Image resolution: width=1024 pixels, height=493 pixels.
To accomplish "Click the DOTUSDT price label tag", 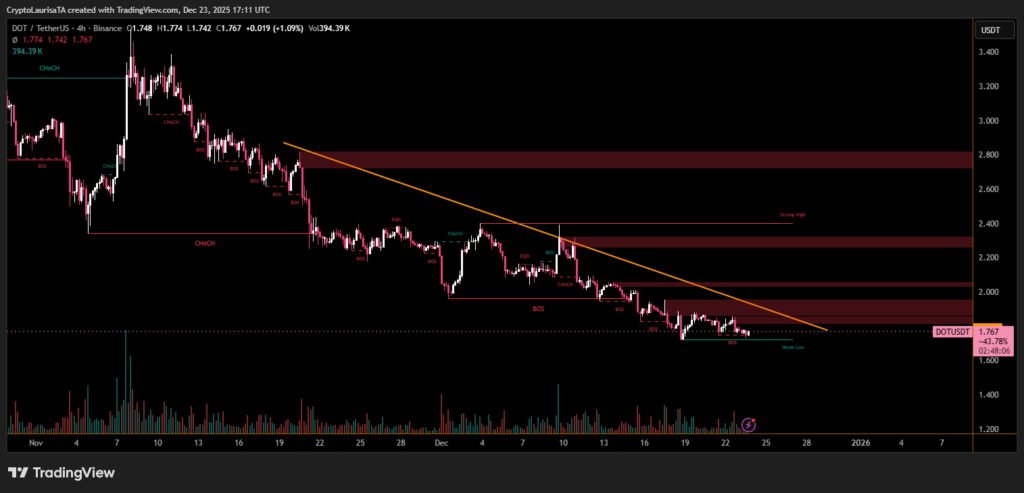I will (x=952, y=331).
